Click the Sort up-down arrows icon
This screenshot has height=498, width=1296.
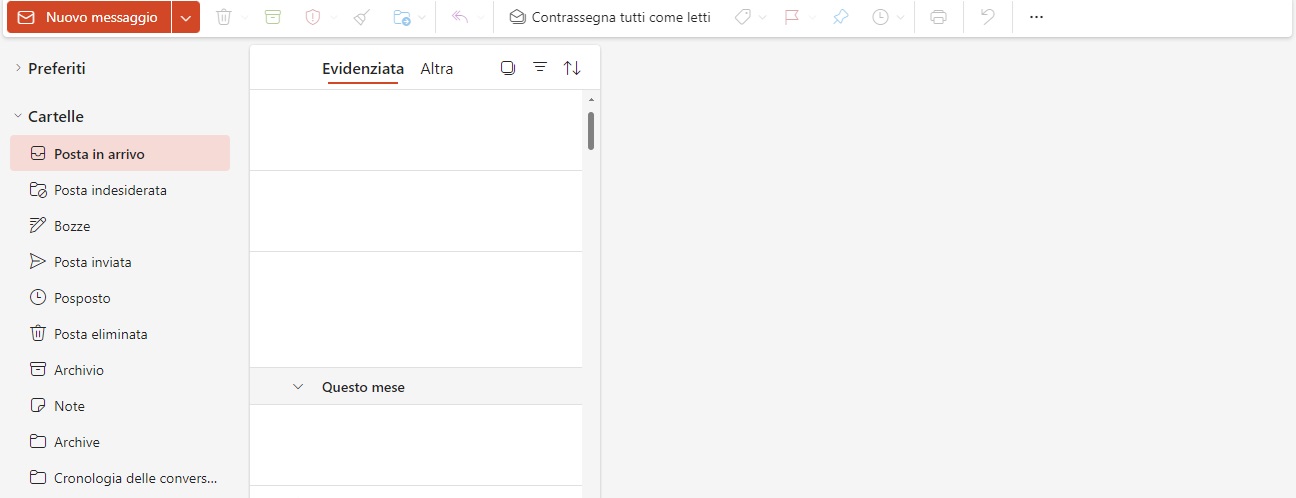click(572, 68)
